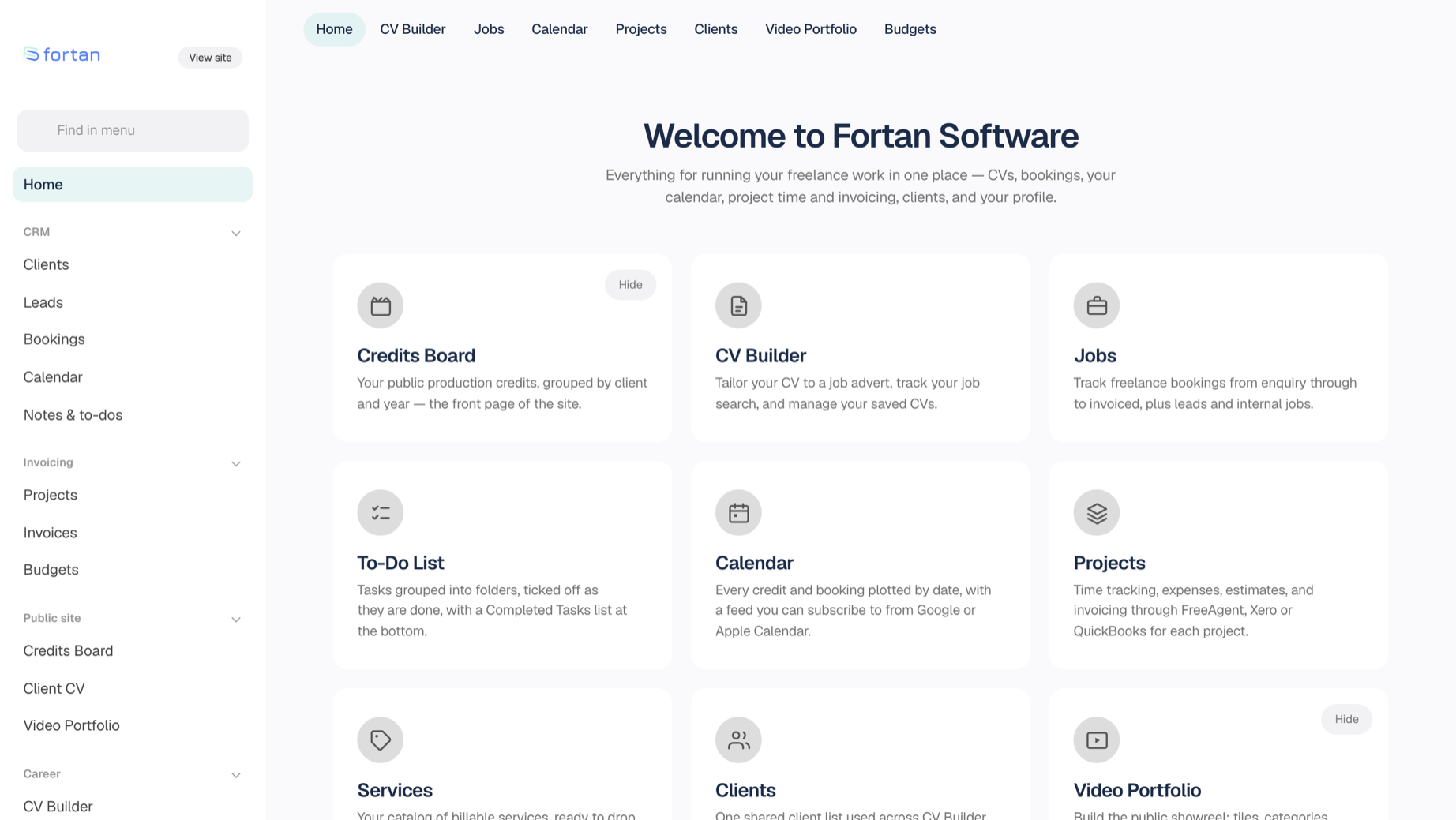
Task: Open the Clients top tab
Action: click(715, 29)
